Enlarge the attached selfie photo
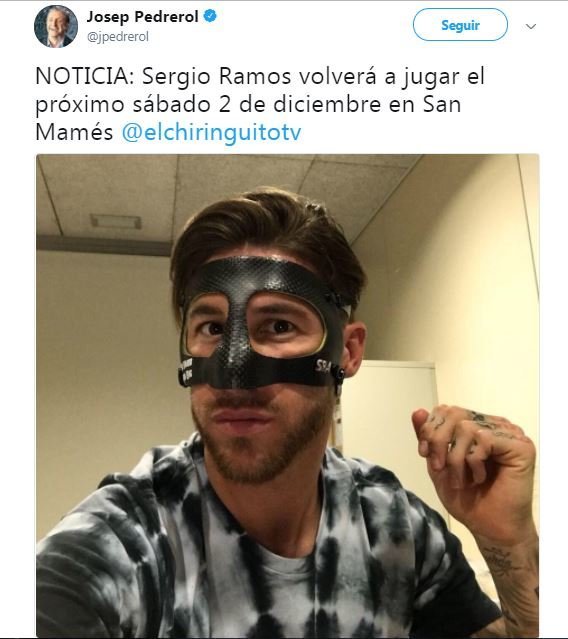 tap(288, 394)
